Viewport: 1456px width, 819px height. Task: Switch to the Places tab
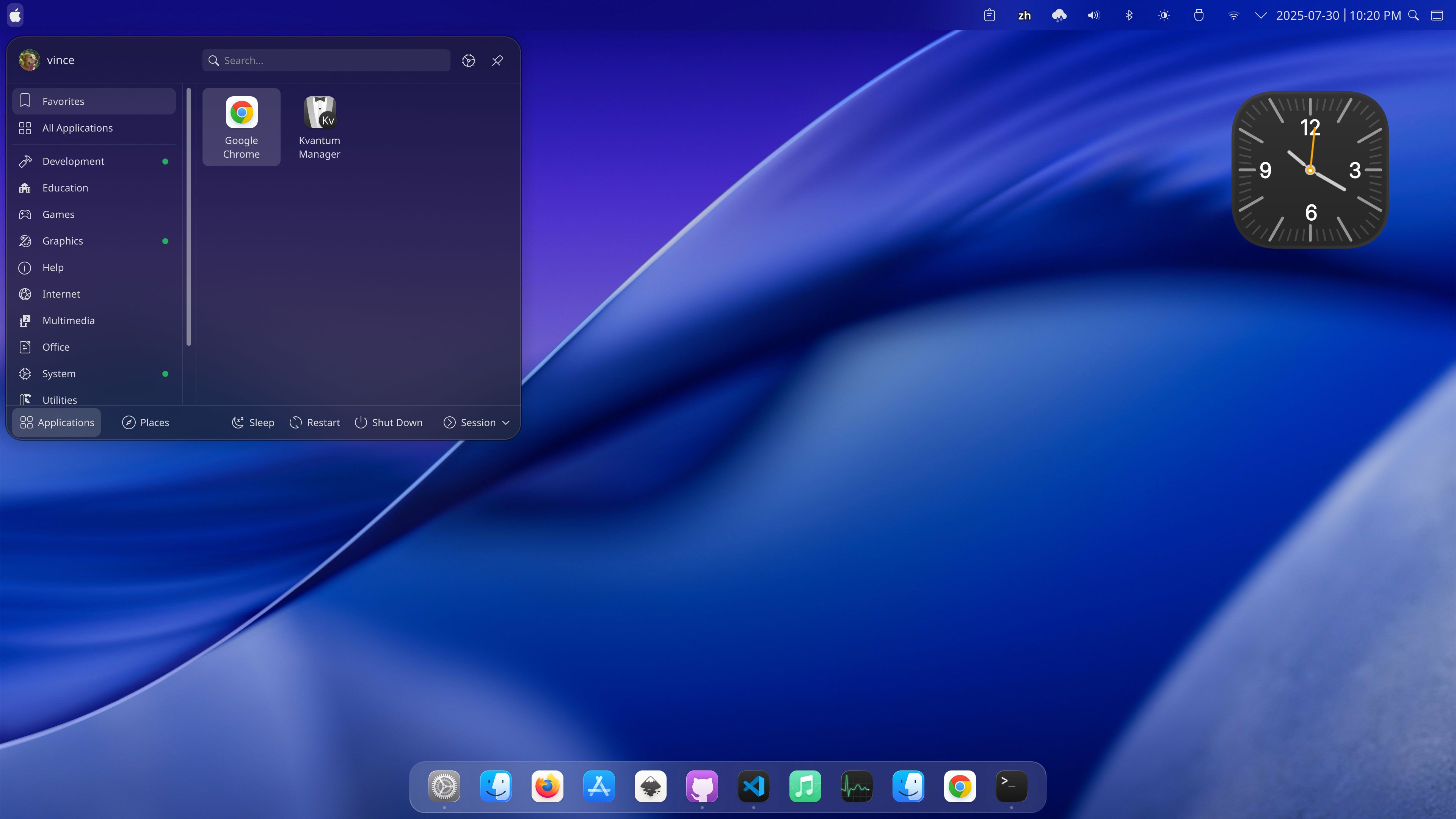[x=145, y=422]
